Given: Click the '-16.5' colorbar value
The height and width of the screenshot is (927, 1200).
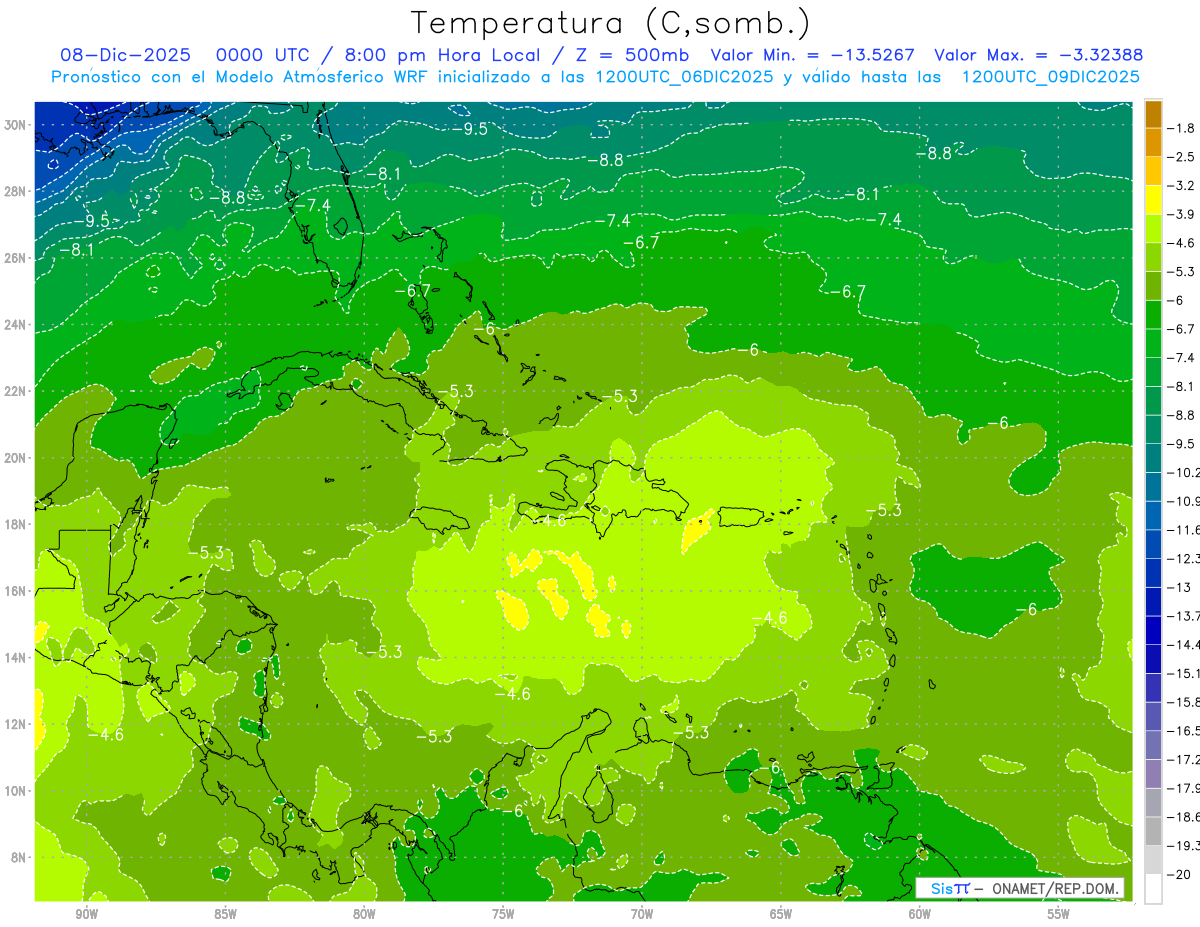Looking at the screenshot, I should pyautogui.click(x=1184, y=731).
